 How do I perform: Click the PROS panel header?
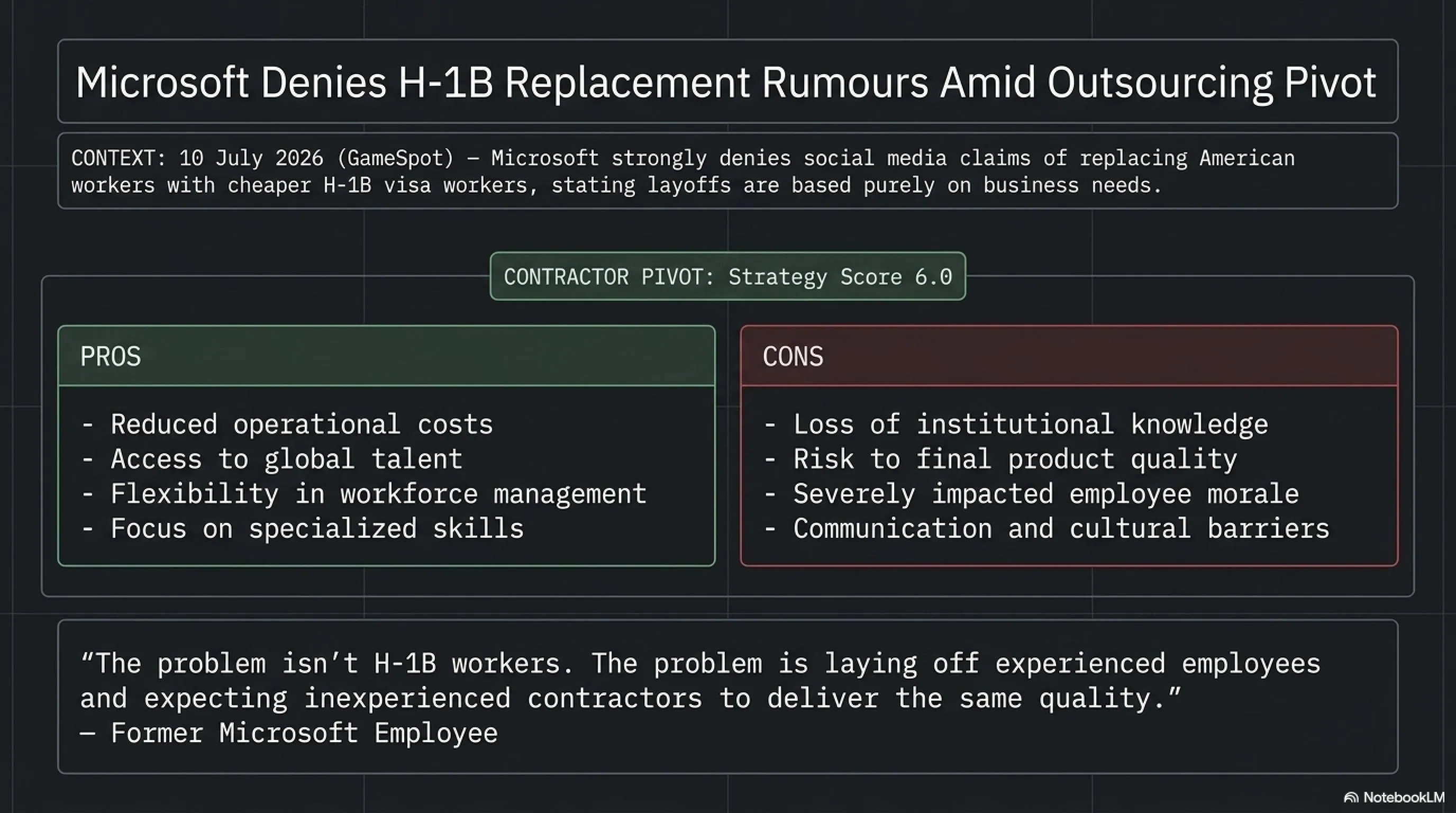click(387, 356)
